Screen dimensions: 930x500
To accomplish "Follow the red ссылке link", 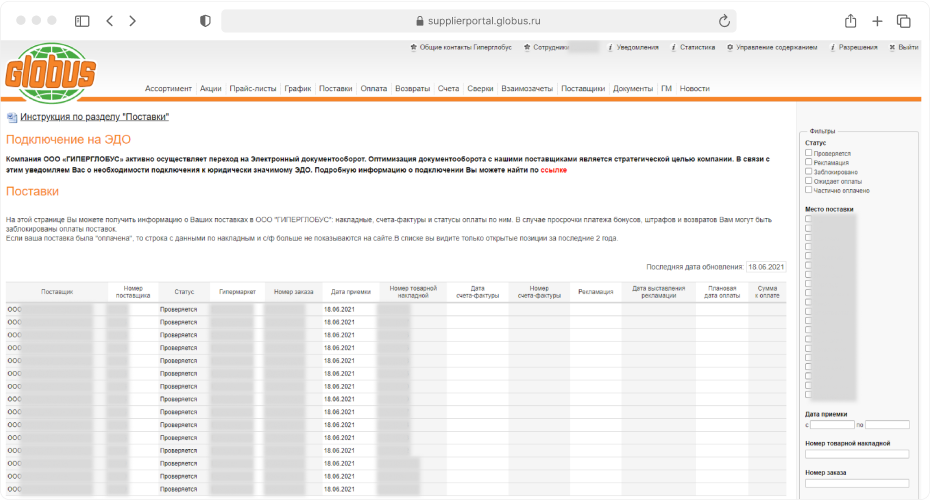I will 554,170.
